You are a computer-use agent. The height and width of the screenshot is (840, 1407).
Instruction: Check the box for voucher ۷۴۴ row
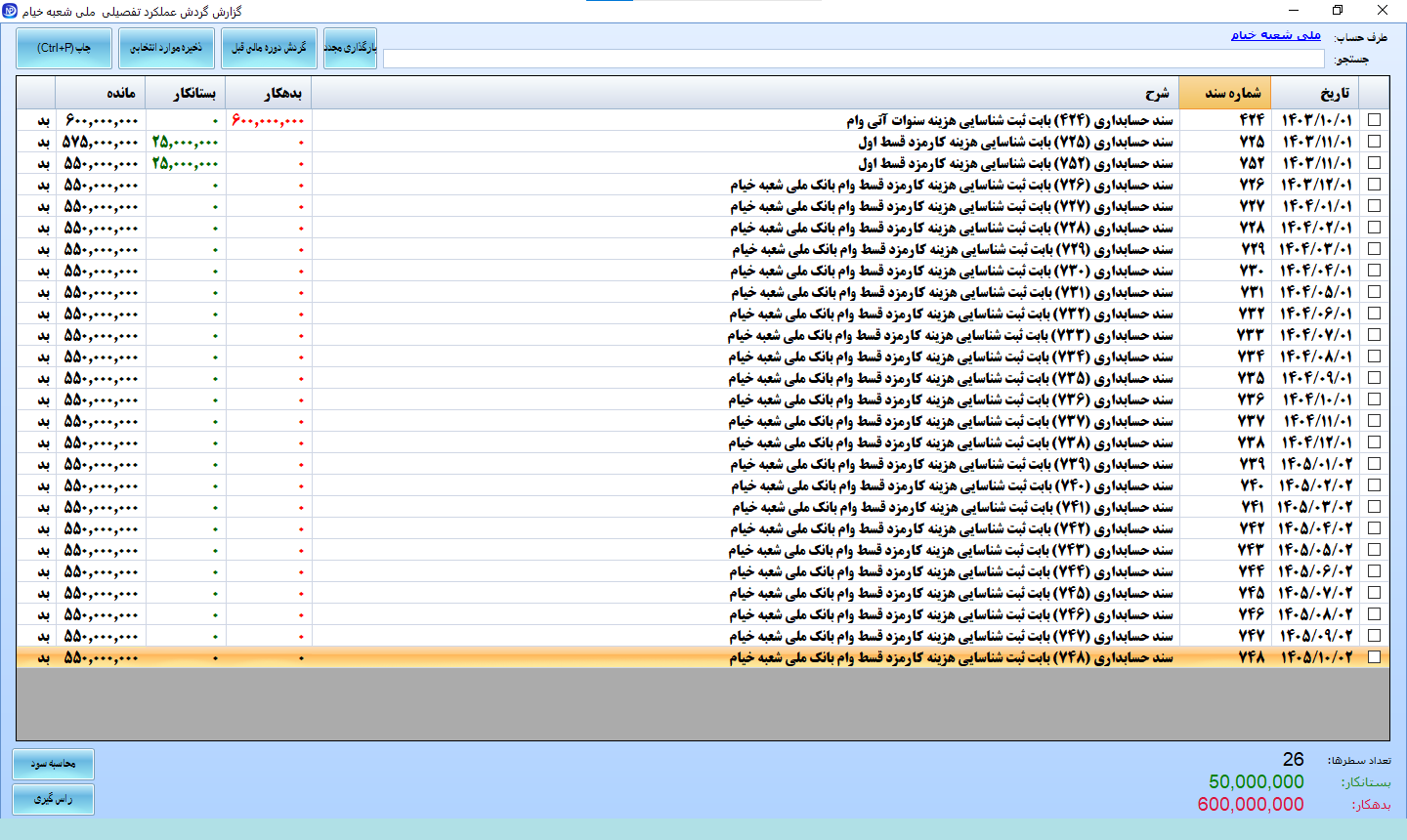pos(1374,571)
